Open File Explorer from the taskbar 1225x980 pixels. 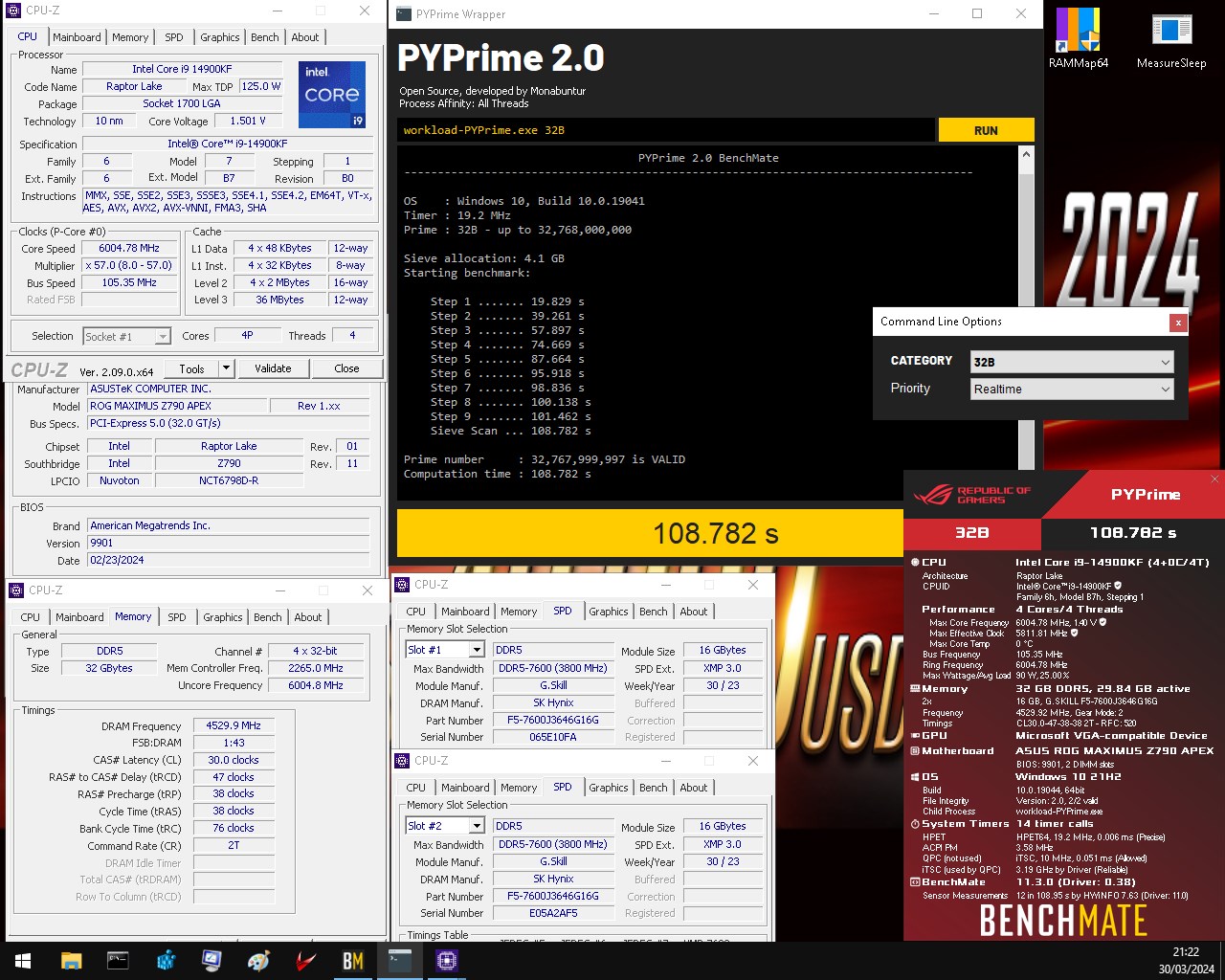click(x=71, y=961)
